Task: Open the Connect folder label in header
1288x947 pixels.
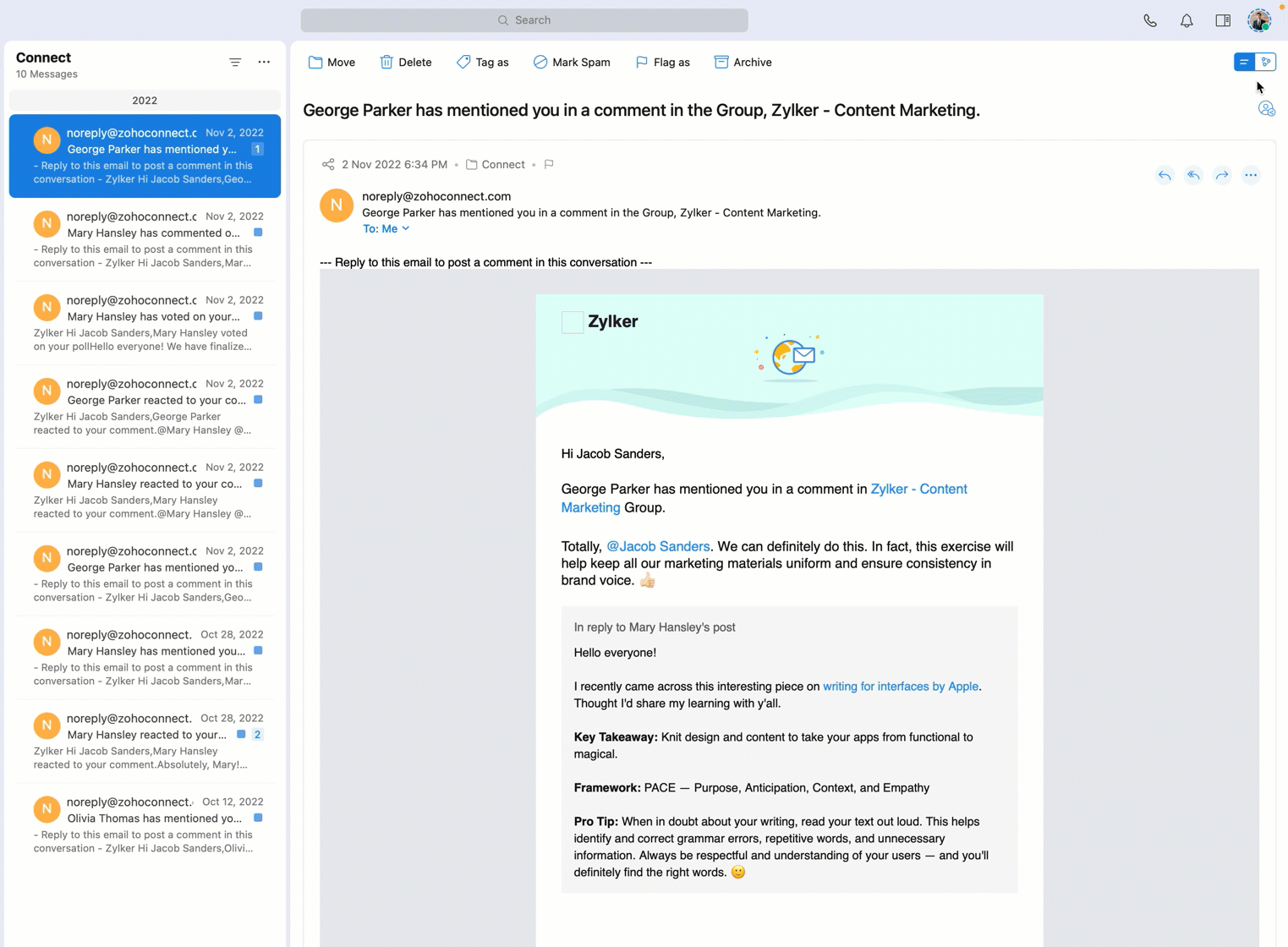Action: click(496, 165)
